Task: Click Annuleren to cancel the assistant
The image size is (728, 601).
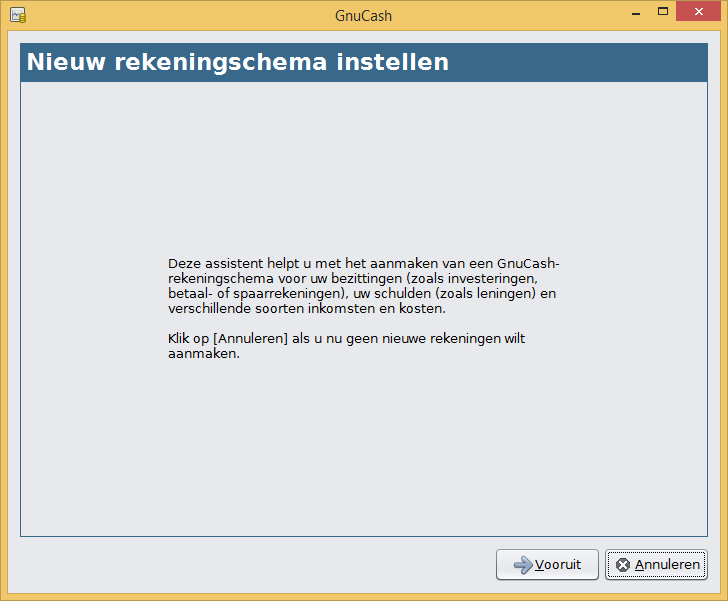Action: click(656, 564)
